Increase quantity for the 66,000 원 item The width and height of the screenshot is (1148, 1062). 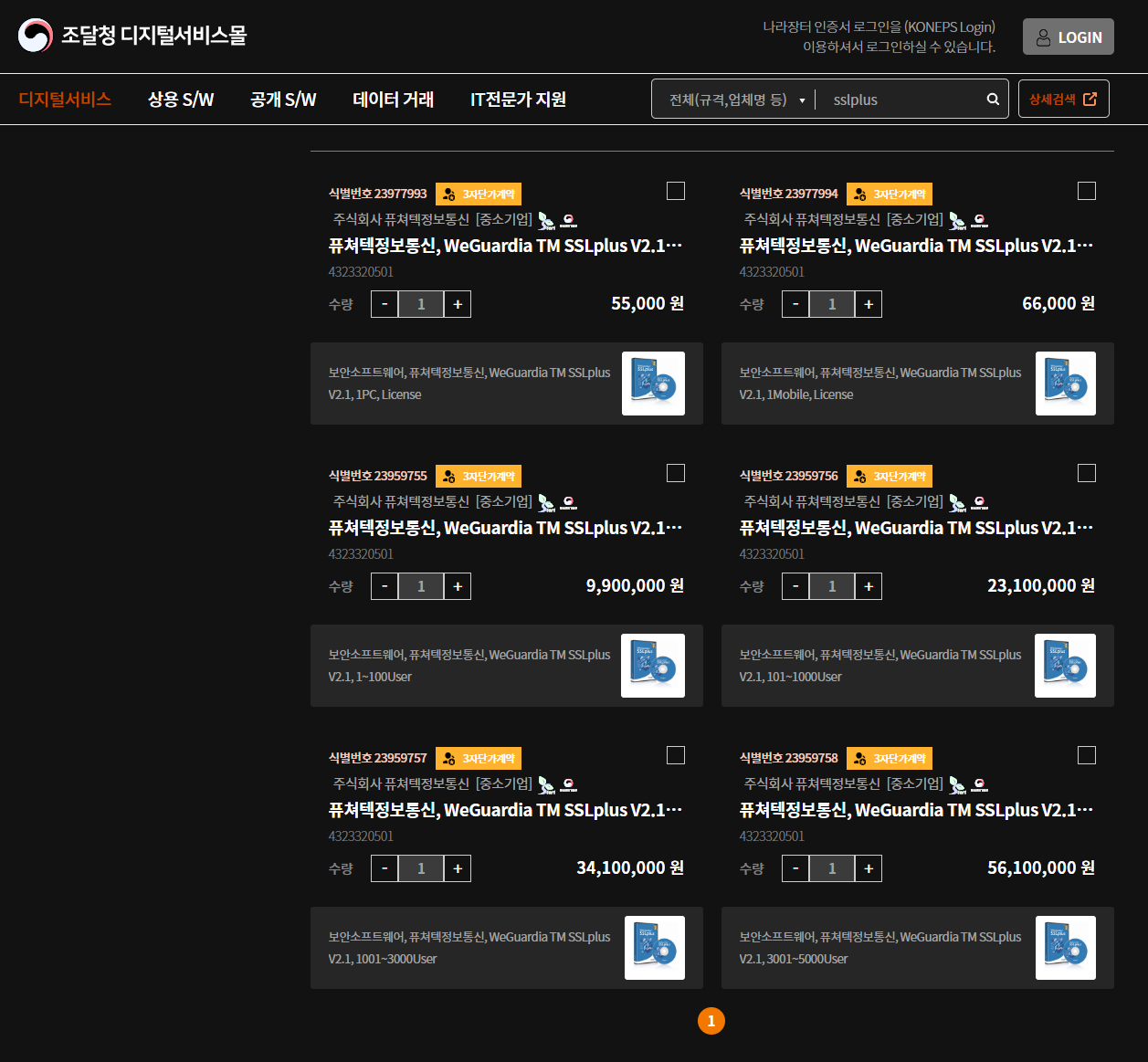869,304
